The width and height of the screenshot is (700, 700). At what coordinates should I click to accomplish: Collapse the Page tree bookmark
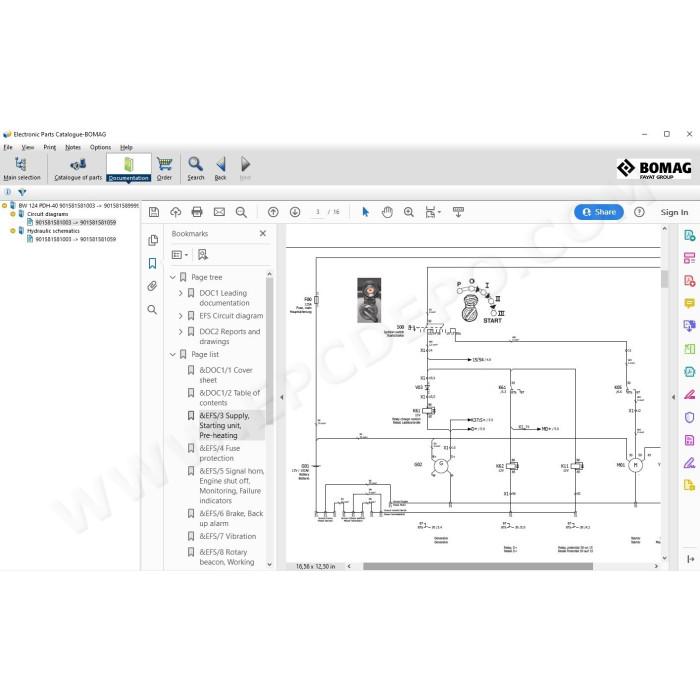[x=173, y=277]
